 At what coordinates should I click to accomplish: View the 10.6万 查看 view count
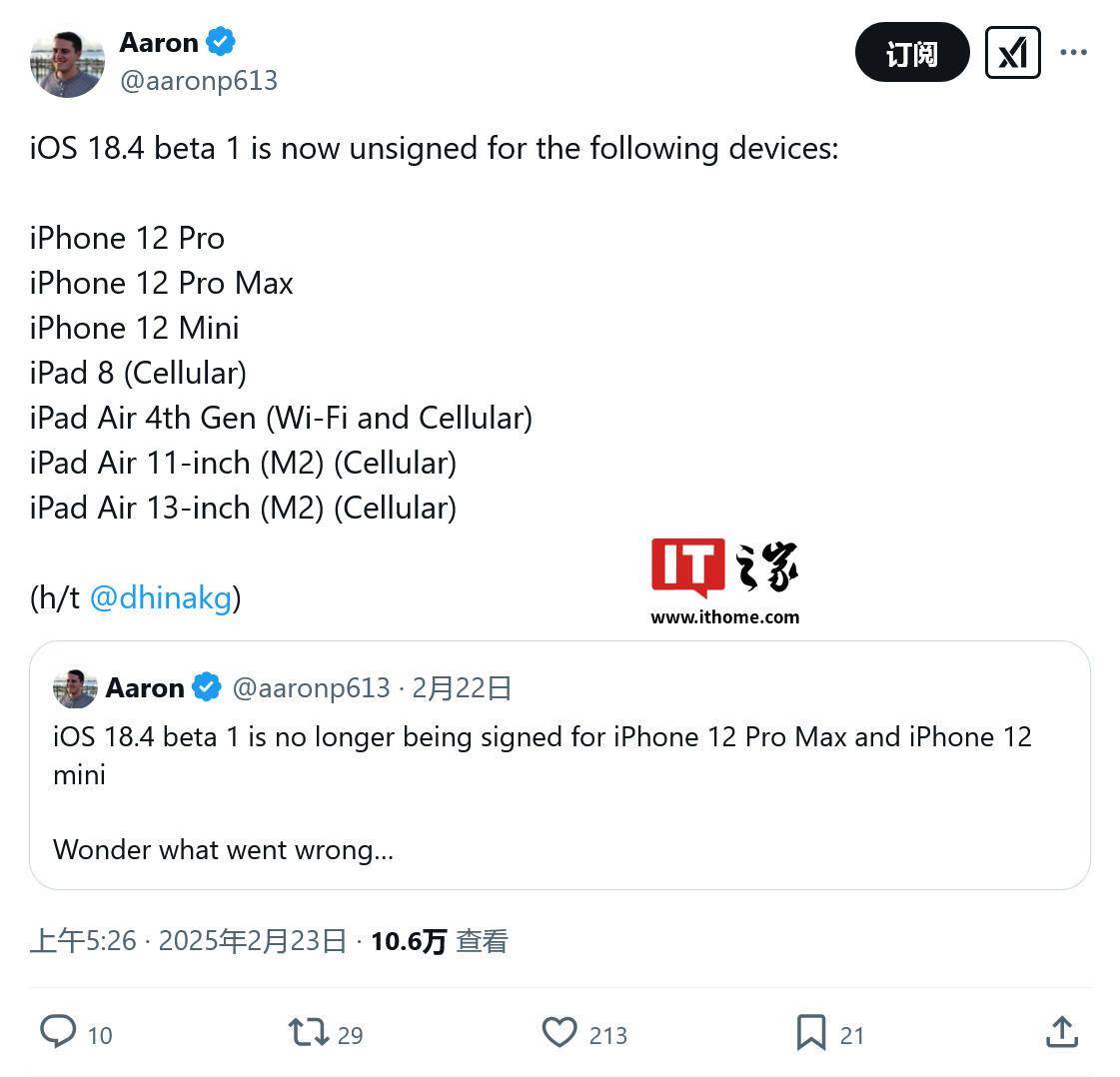440,940
